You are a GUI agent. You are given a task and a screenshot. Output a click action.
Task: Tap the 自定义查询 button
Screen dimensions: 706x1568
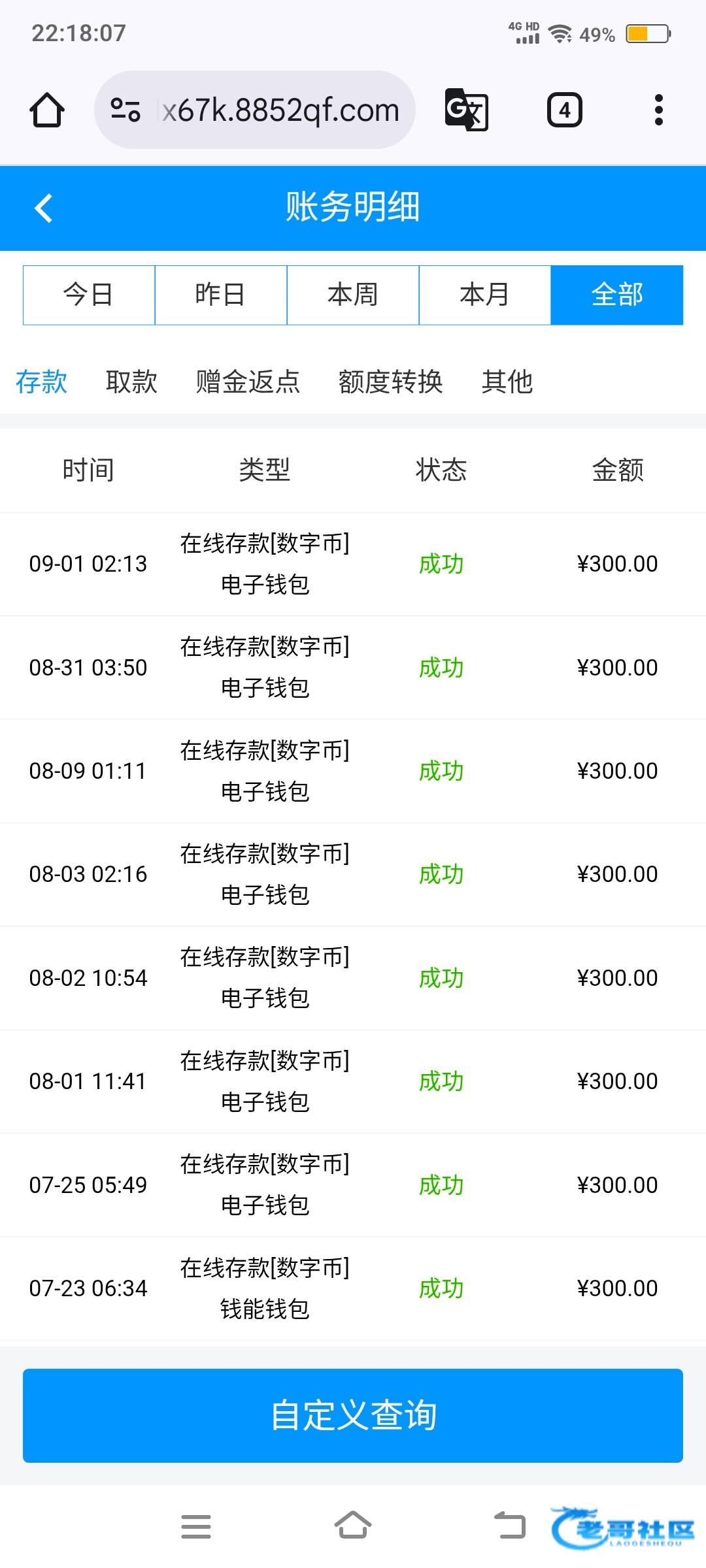tap(353, 1415)
